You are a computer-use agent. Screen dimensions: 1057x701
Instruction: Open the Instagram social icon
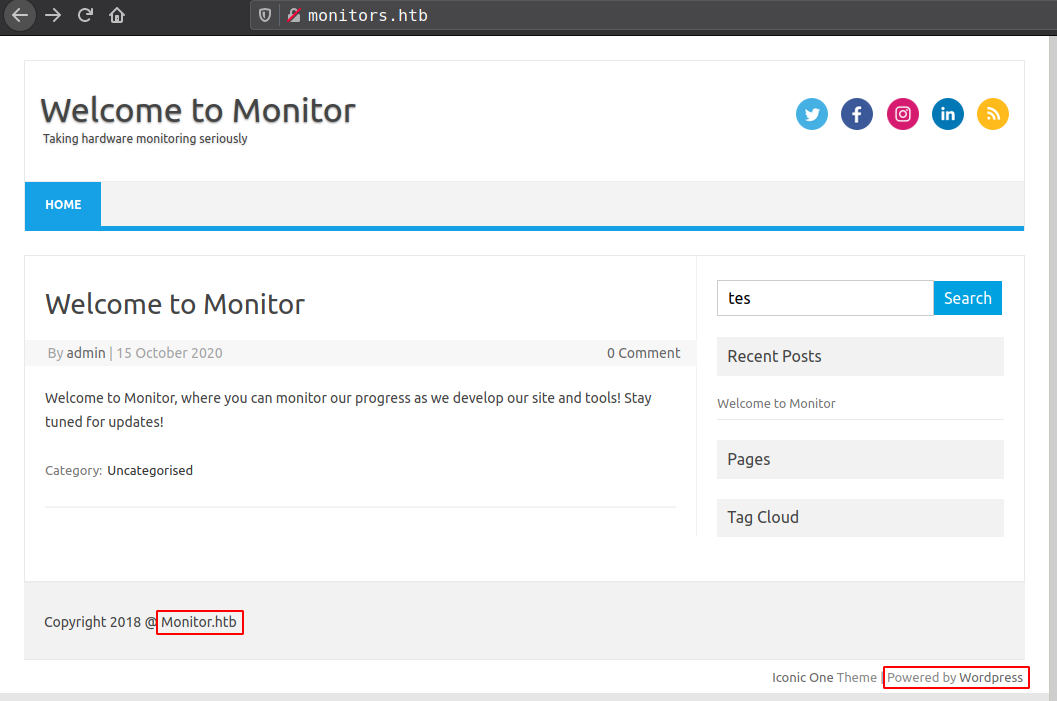click(902, 114)
